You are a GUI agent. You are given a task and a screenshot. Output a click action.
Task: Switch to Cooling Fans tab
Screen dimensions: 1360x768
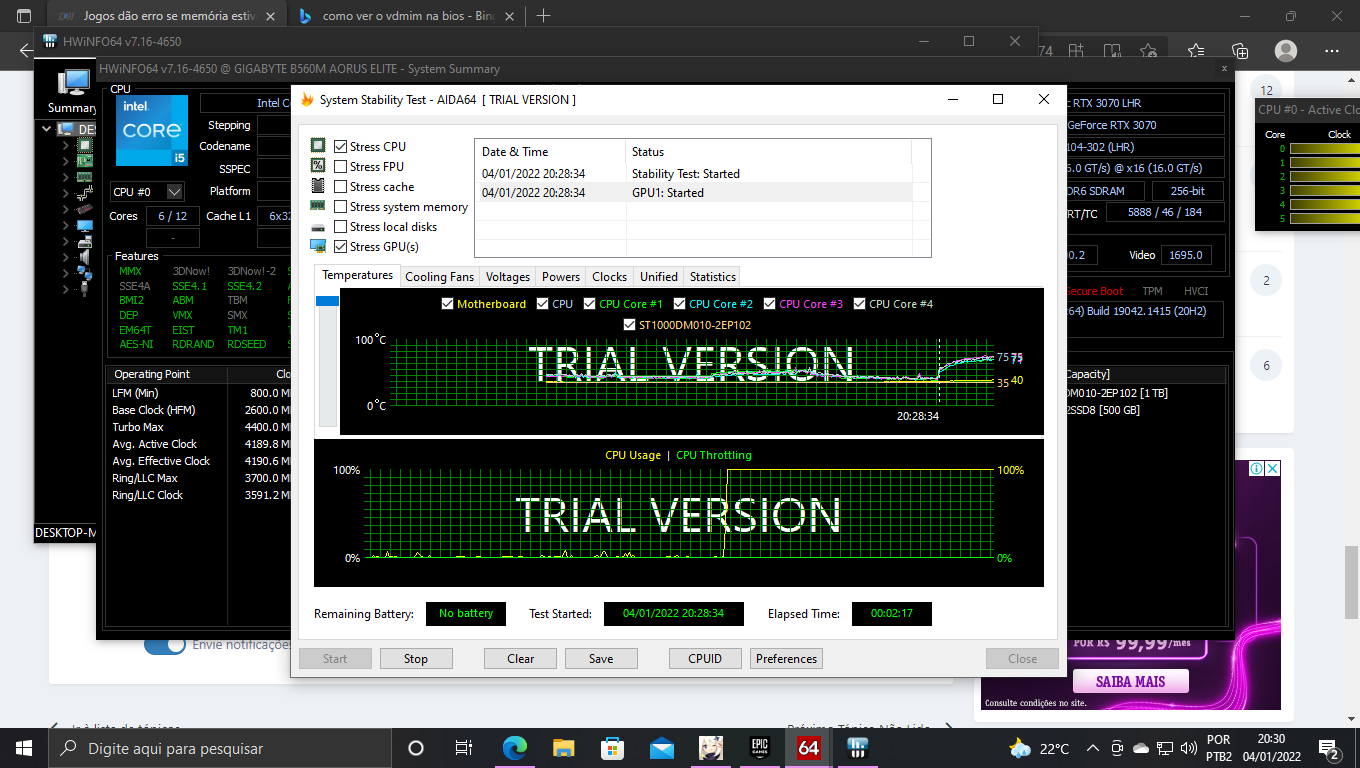(439, 277)
